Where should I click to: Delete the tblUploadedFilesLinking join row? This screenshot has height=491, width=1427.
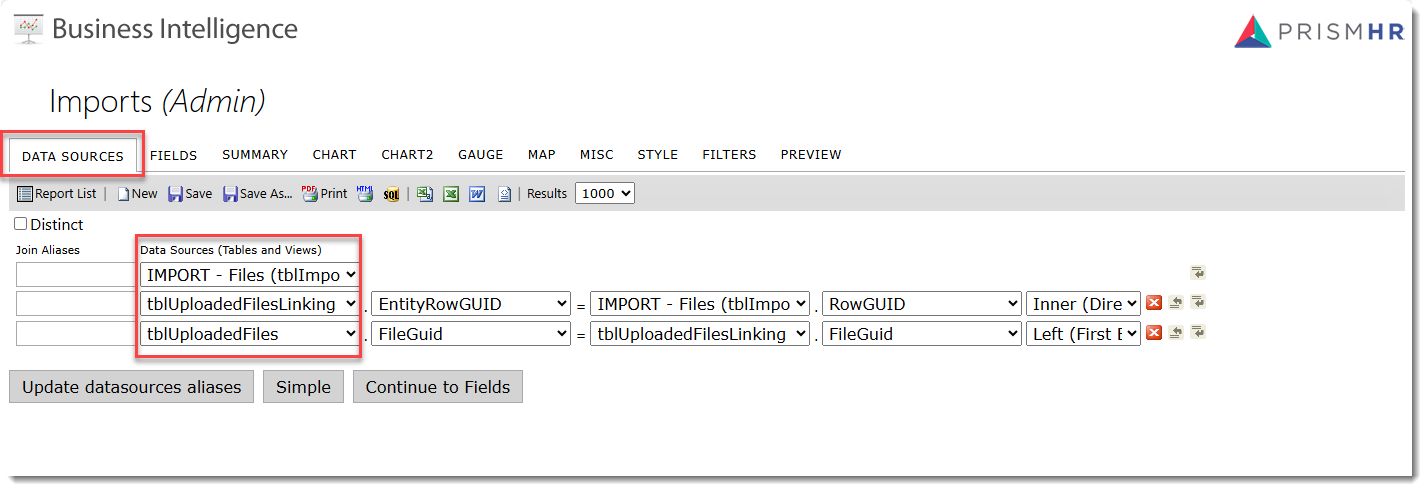click(1153, 303)
